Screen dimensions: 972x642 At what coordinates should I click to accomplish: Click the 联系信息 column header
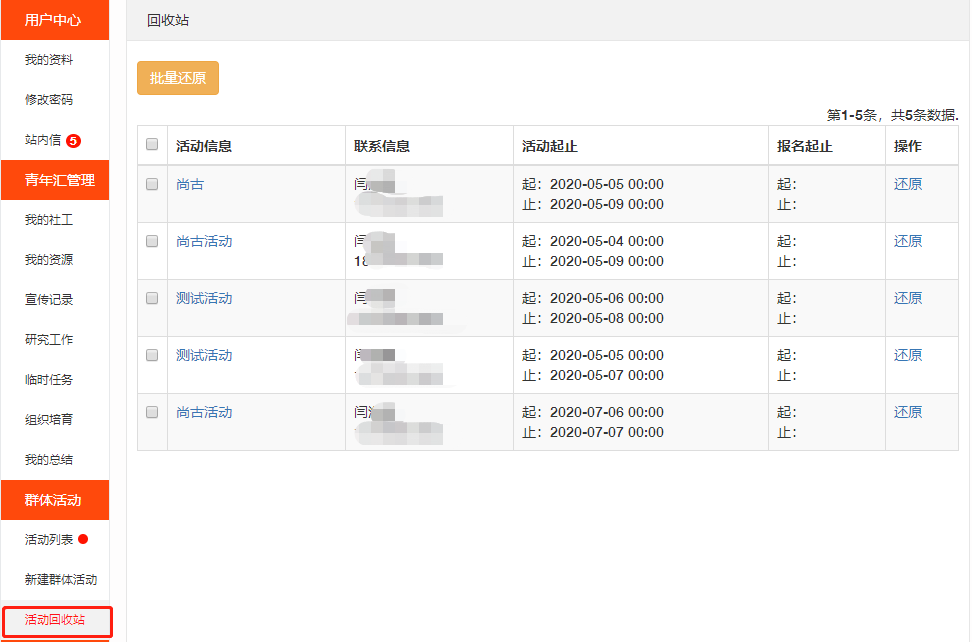(x=382, y=146)
